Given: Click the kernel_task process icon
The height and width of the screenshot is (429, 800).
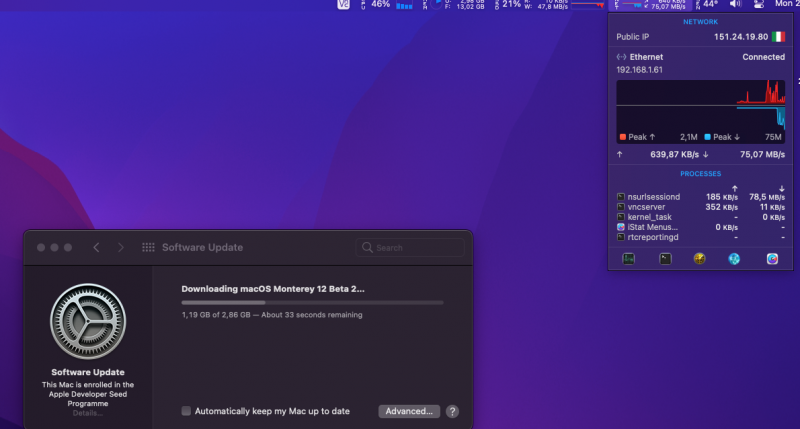Looking at the screenshot, I should [620, 217].
